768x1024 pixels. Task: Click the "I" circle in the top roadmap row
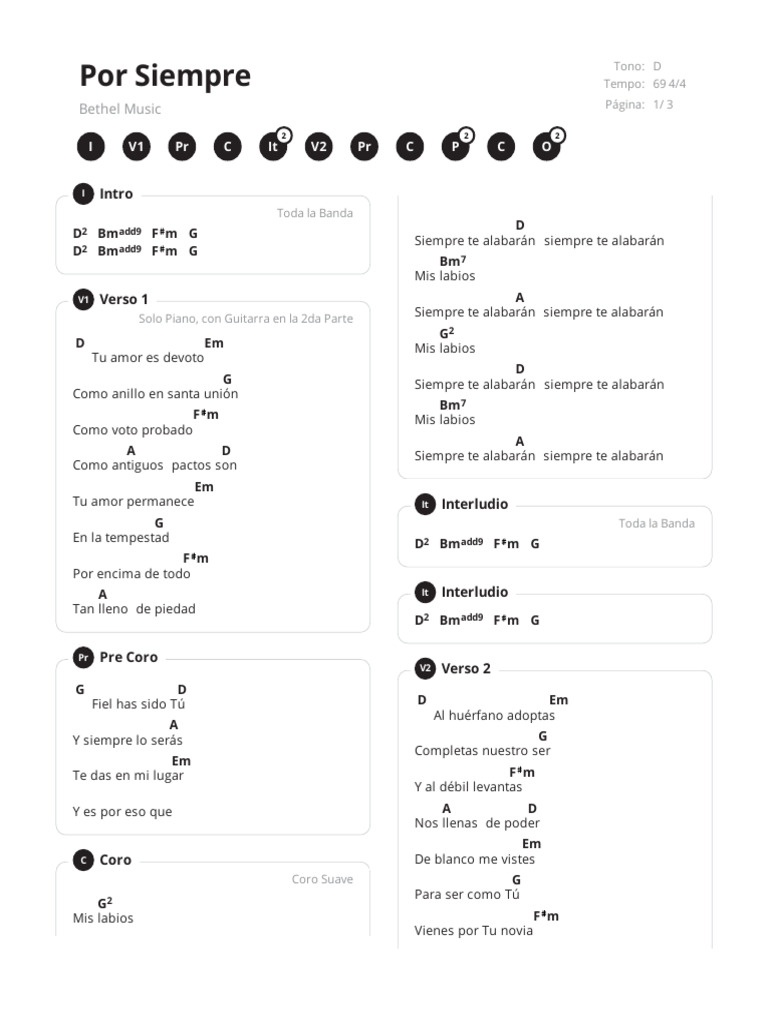coord(90,147)
